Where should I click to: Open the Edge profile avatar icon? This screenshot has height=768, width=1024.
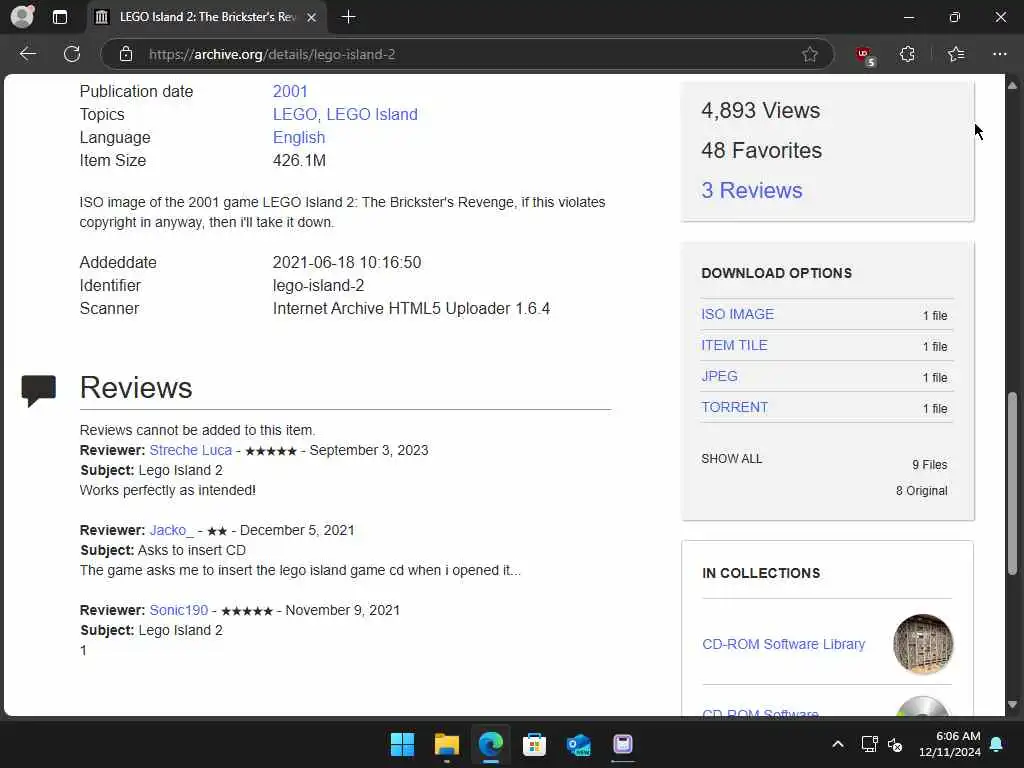pyautogui.click(x=22, y=16)
